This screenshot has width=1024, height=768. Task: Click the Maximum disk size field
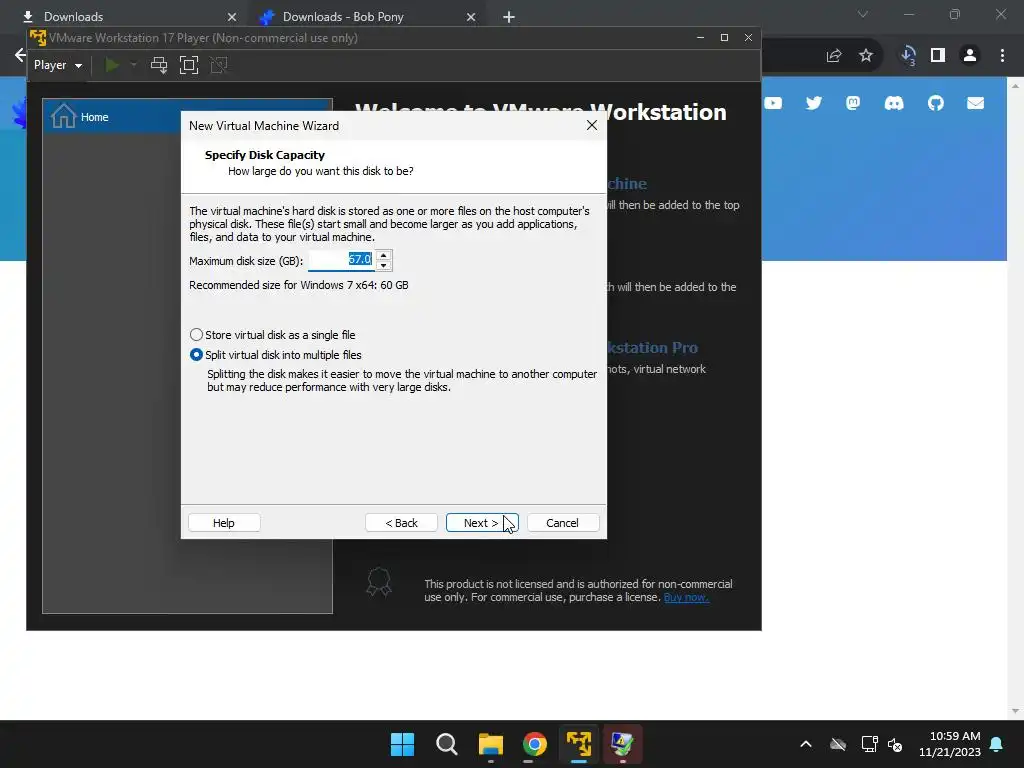(341, 260)
